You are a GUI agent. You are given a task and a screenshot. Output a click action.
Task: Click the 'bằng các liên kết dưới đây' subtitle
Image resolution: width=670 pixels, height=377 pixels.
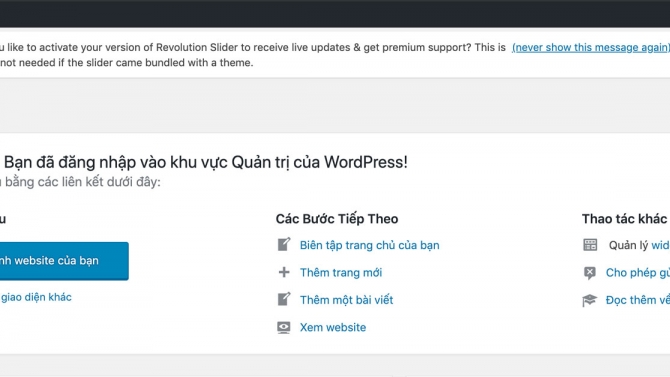tap(80, 182)
